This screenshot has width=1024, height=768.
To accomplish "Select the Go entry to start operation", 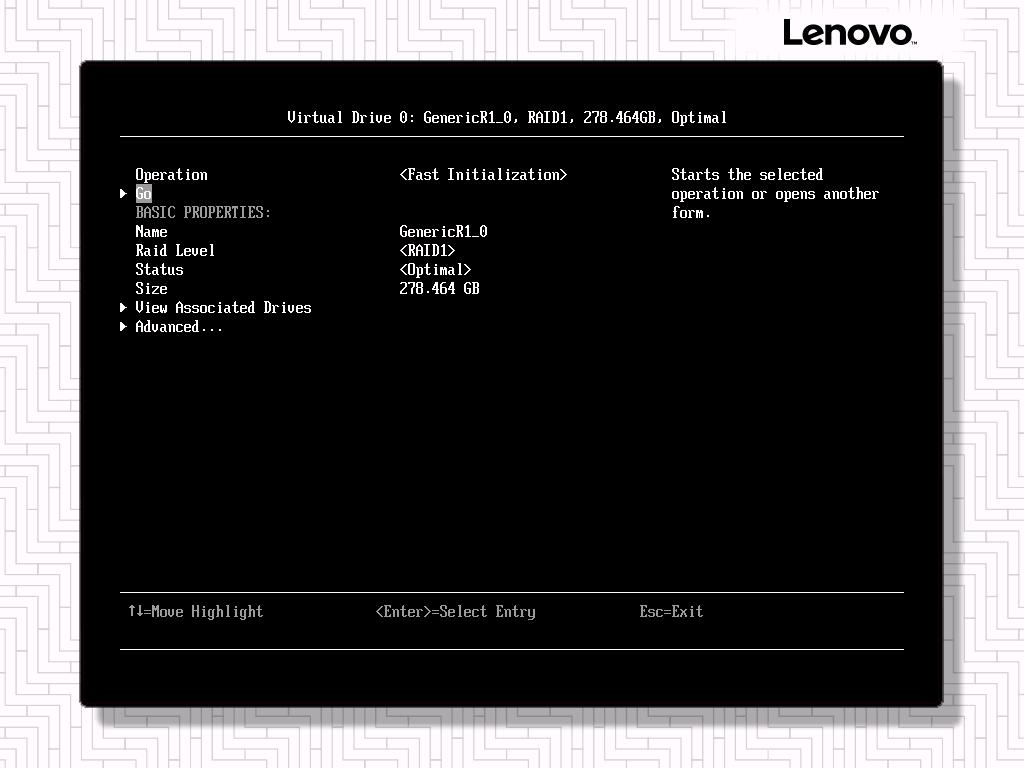I will coord(144,194).
